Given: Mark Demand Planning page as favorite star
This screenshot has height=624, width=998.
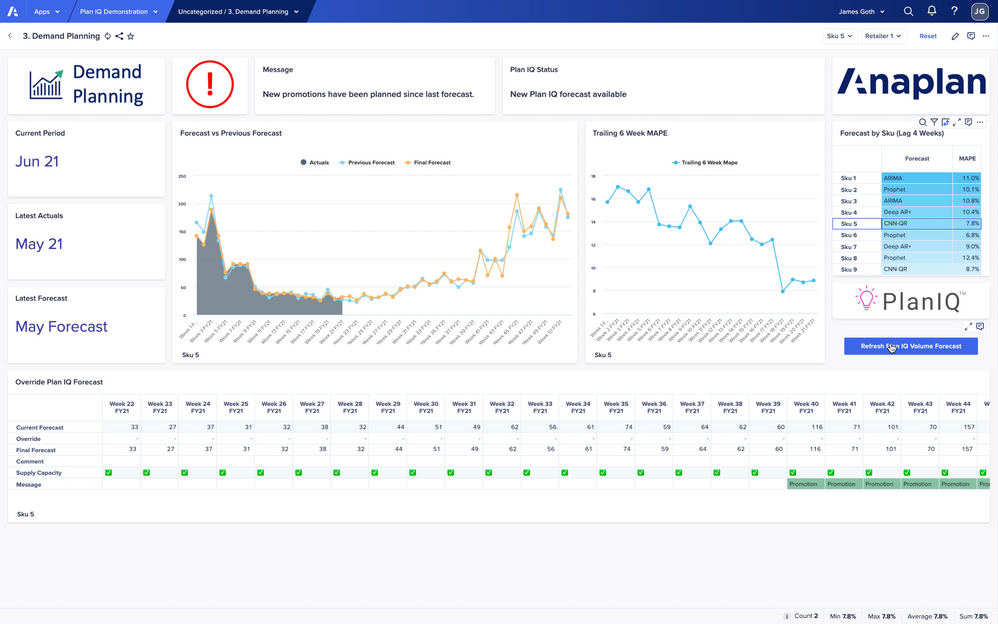Looking at the screenshot, I should coord(131,36).
